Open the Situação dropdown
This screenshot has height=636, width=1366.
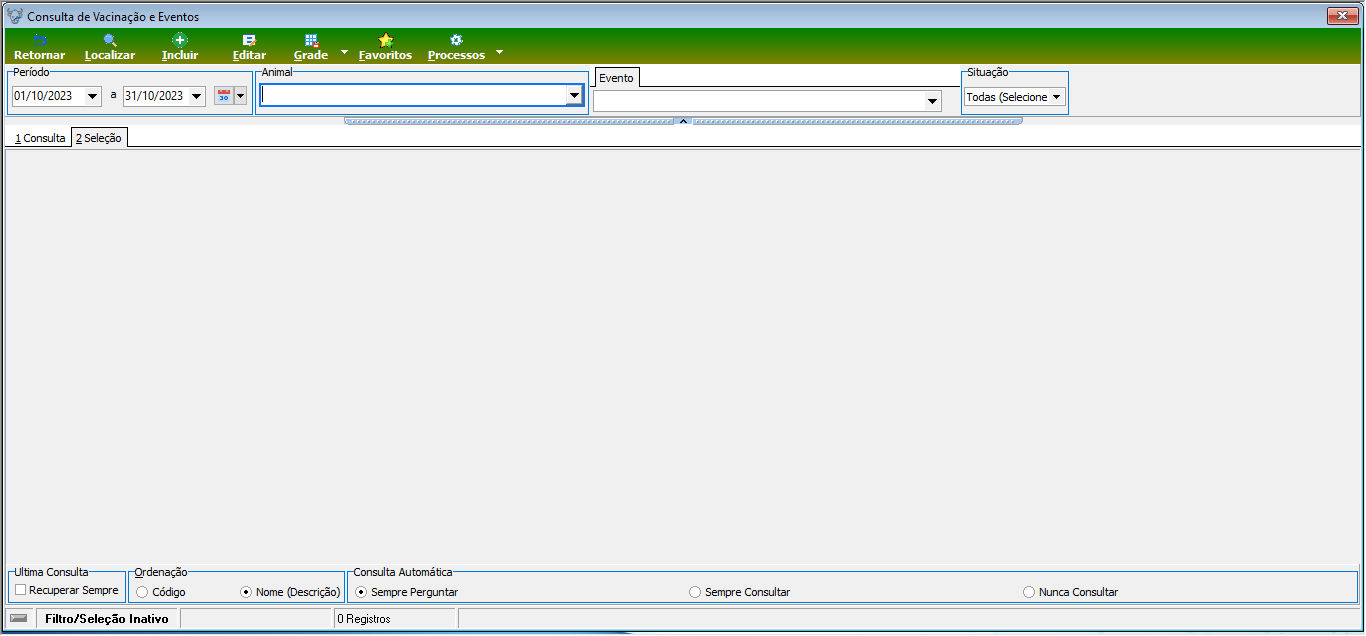[1057, 97]
